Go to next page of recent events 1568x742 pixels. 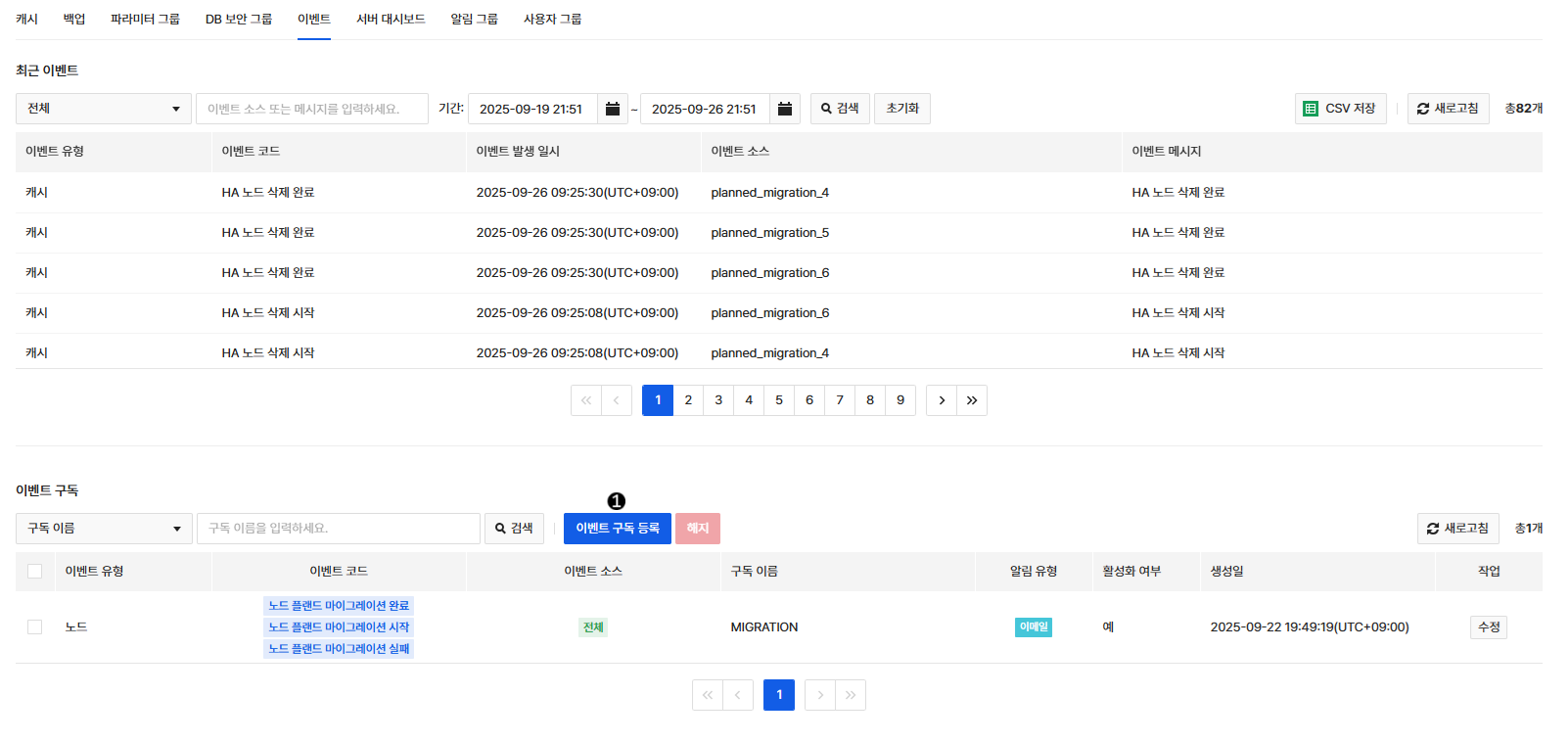tap(942, 400)
